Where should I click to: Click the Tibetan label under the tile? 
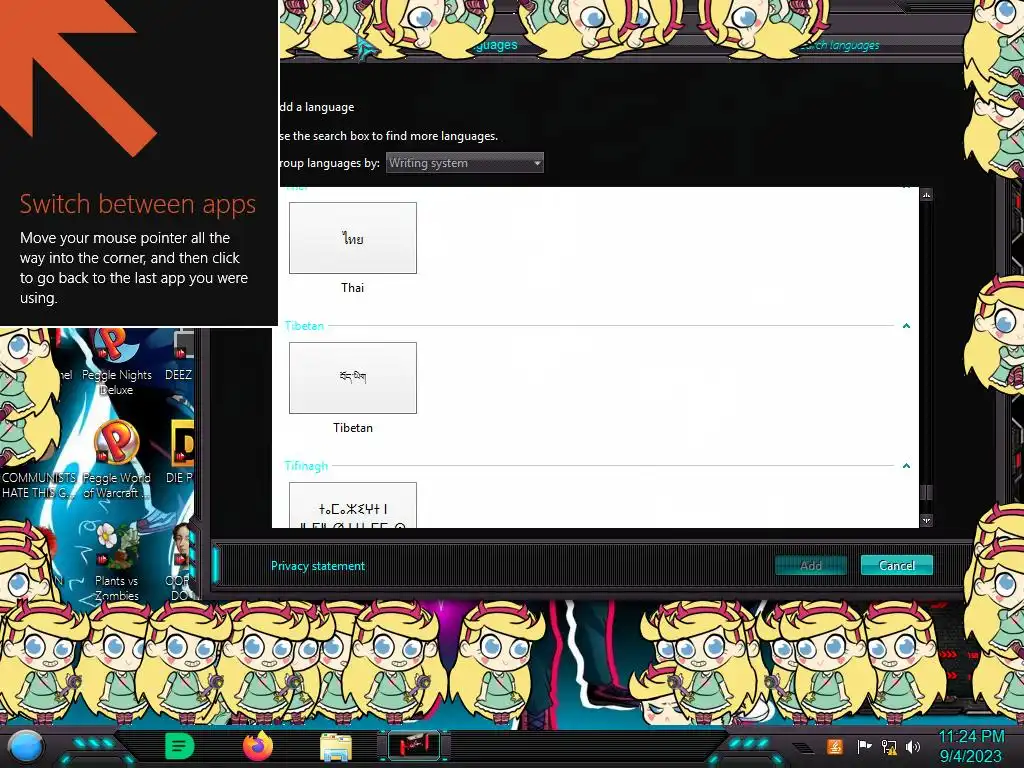(353, 428)
